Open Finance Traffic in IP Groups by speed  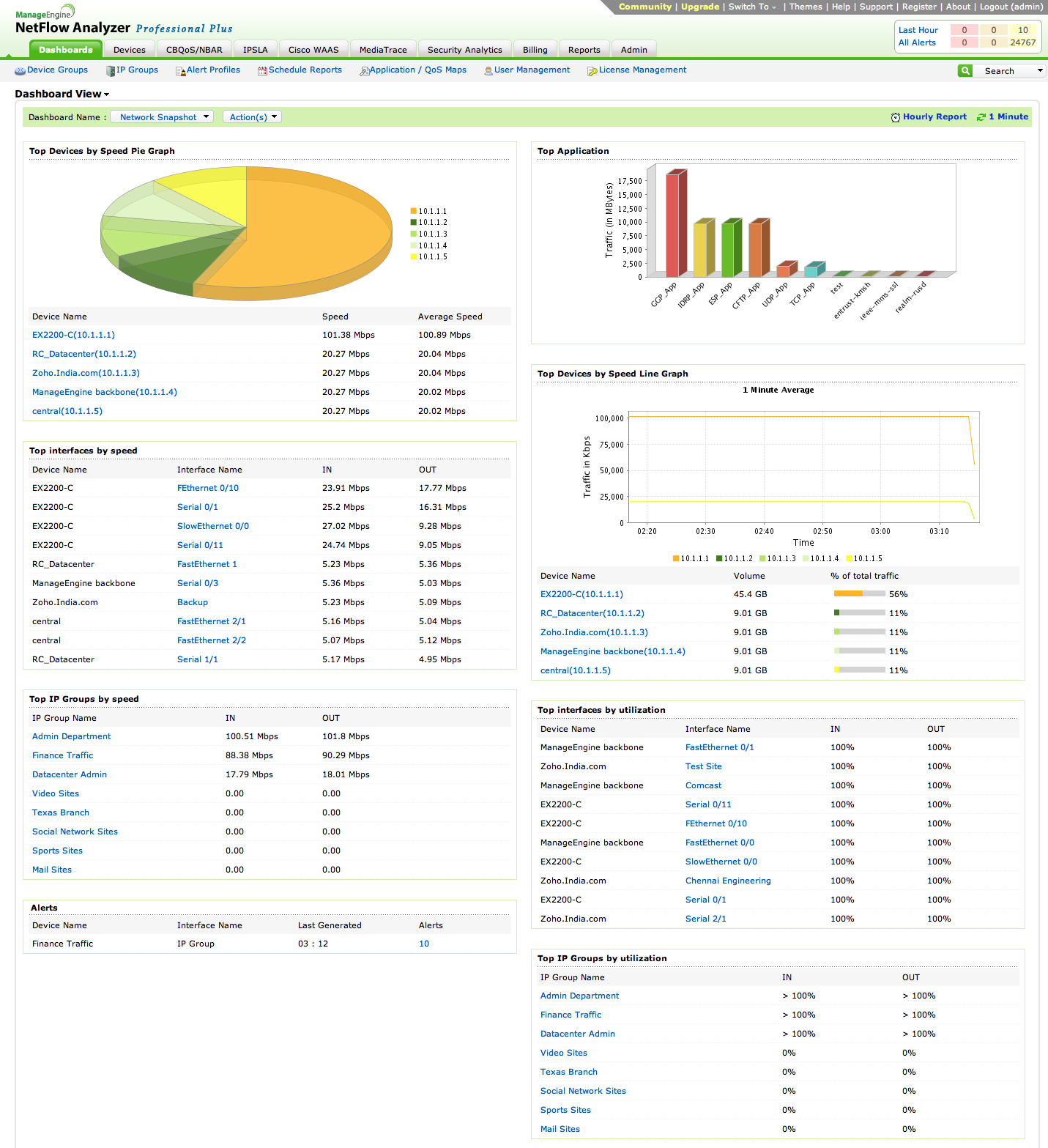pyautogui.click(x=63, y=755)
